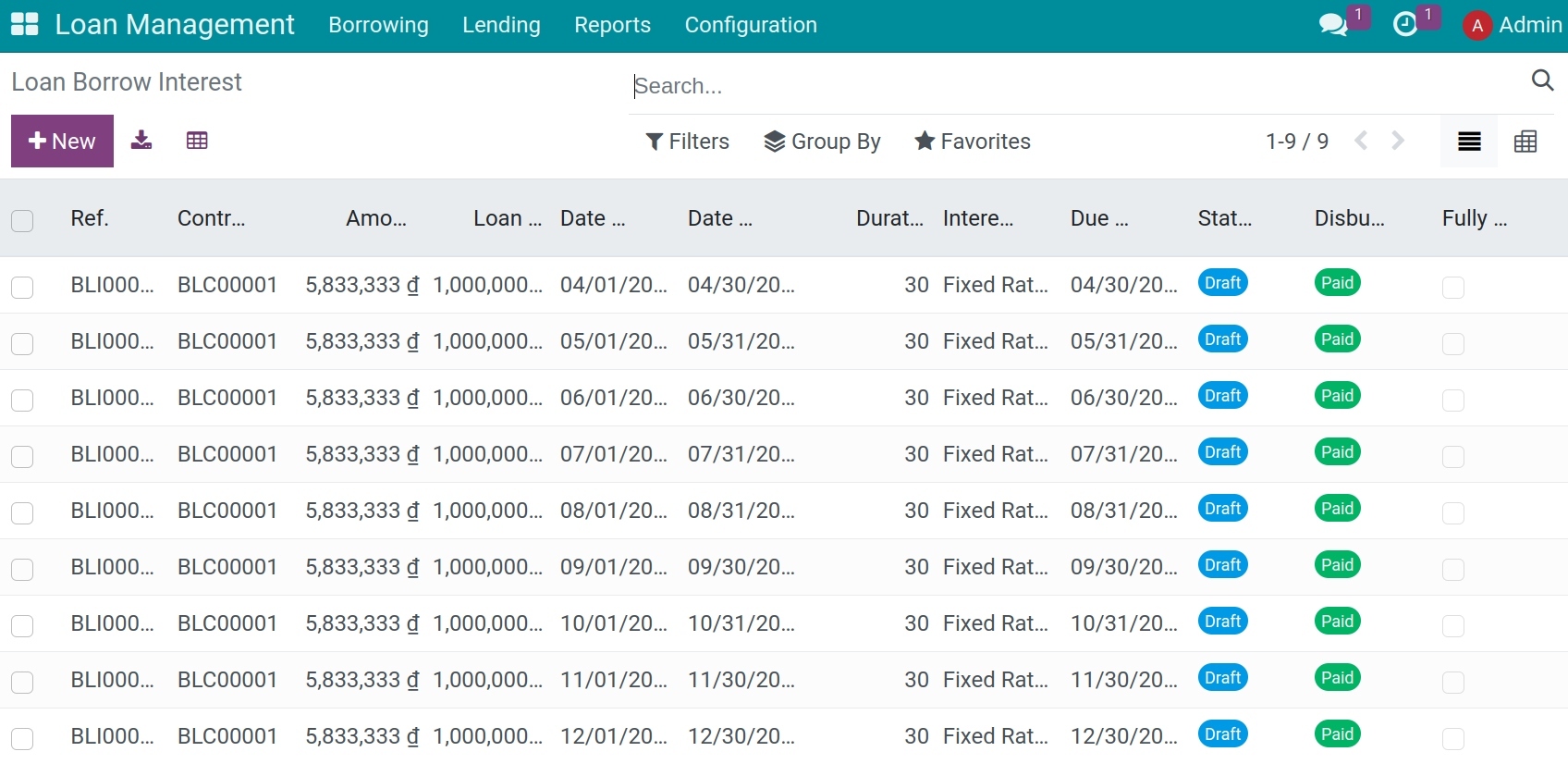
Task: Click Fixed Rate cell in 05/01 row
Action: pyautogui.click(x=996, y=341)
